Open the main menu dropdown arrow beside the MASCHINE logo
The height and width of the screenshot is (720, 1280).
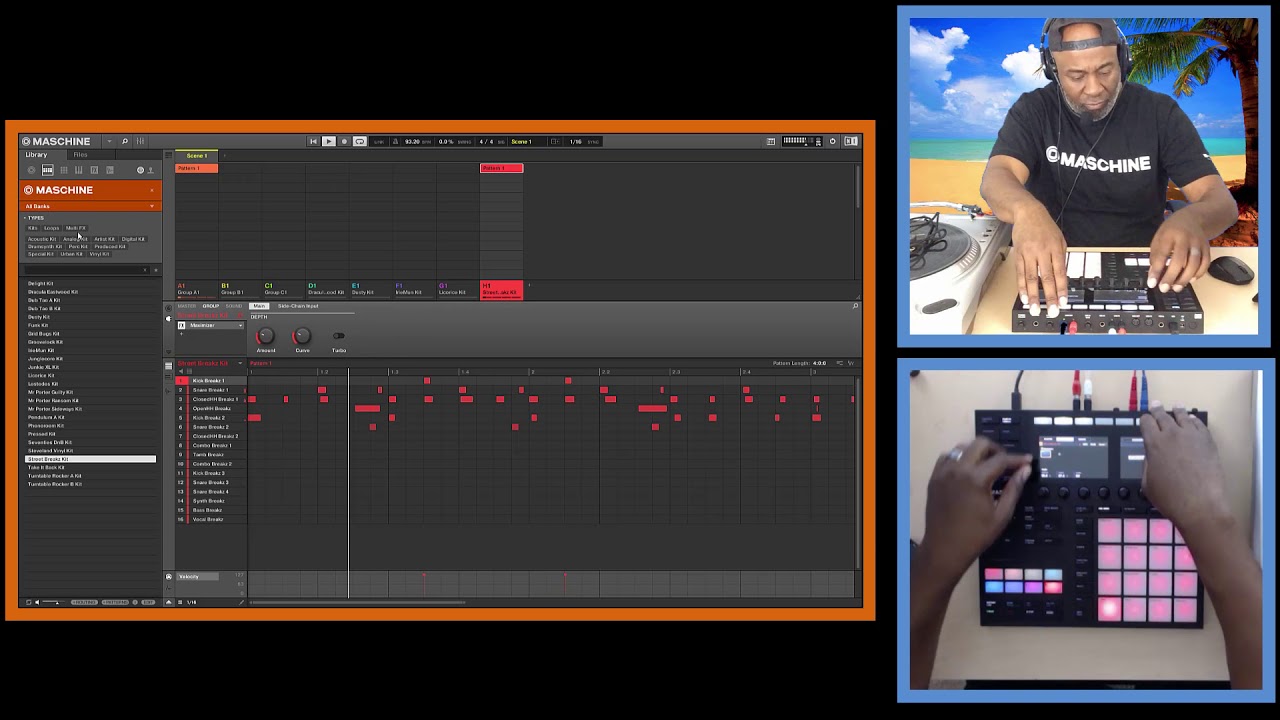coord(109,141)
